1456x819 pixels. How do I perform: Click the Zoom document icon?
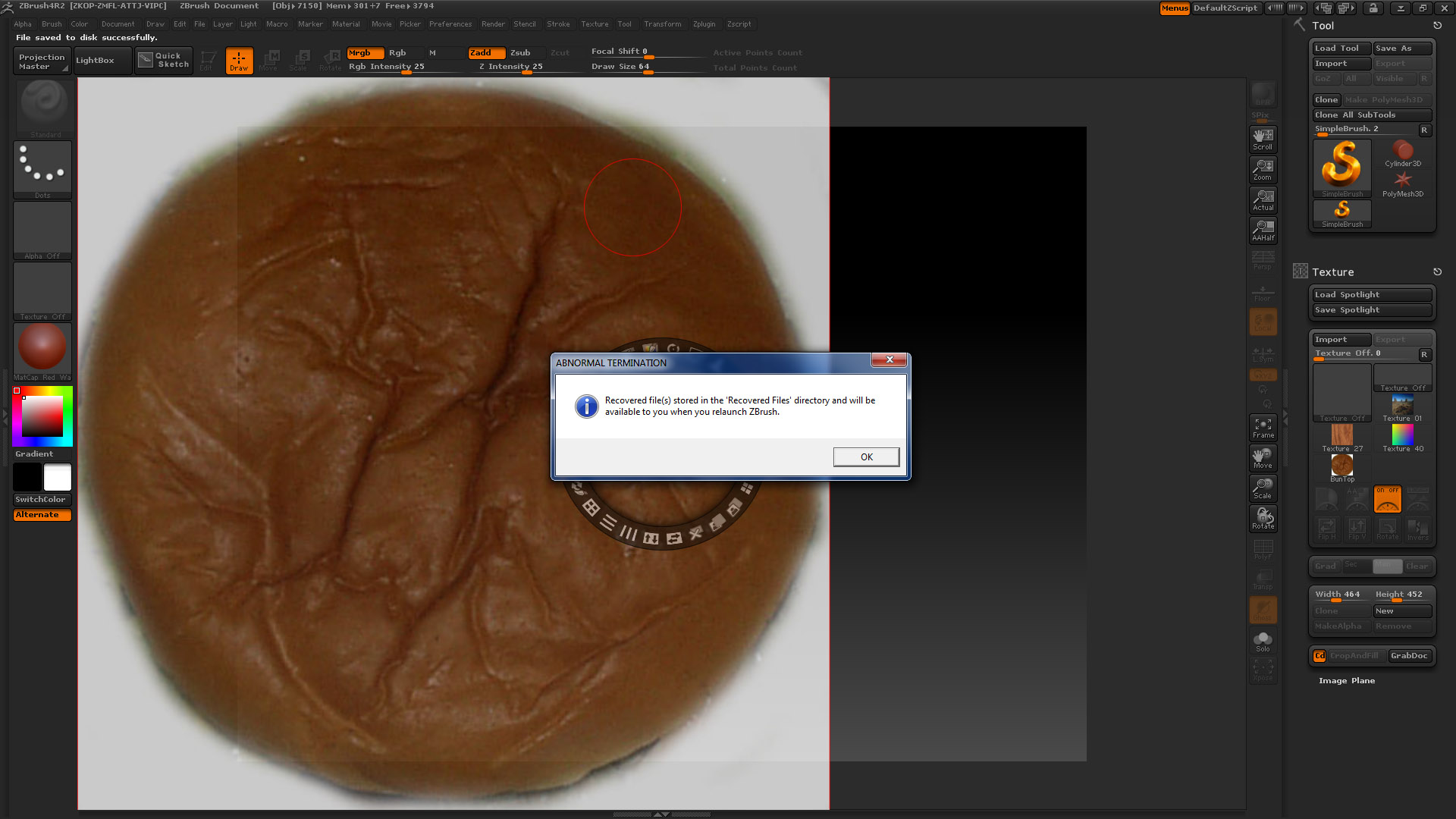(x=1263, y=169)
